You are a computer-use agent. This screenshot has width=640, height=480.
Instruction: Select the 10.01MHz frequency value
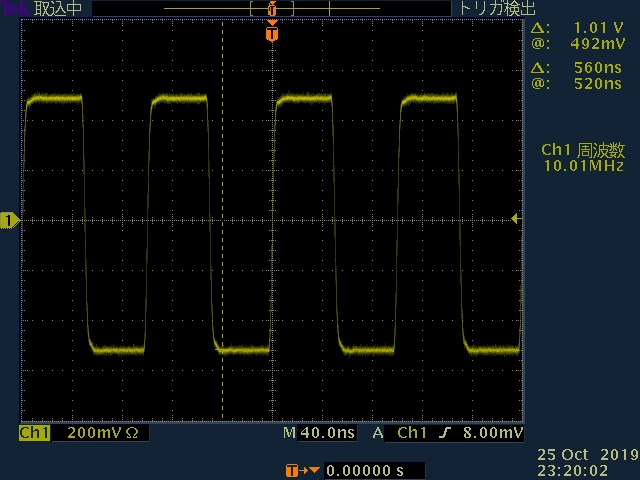coord(583,165)
